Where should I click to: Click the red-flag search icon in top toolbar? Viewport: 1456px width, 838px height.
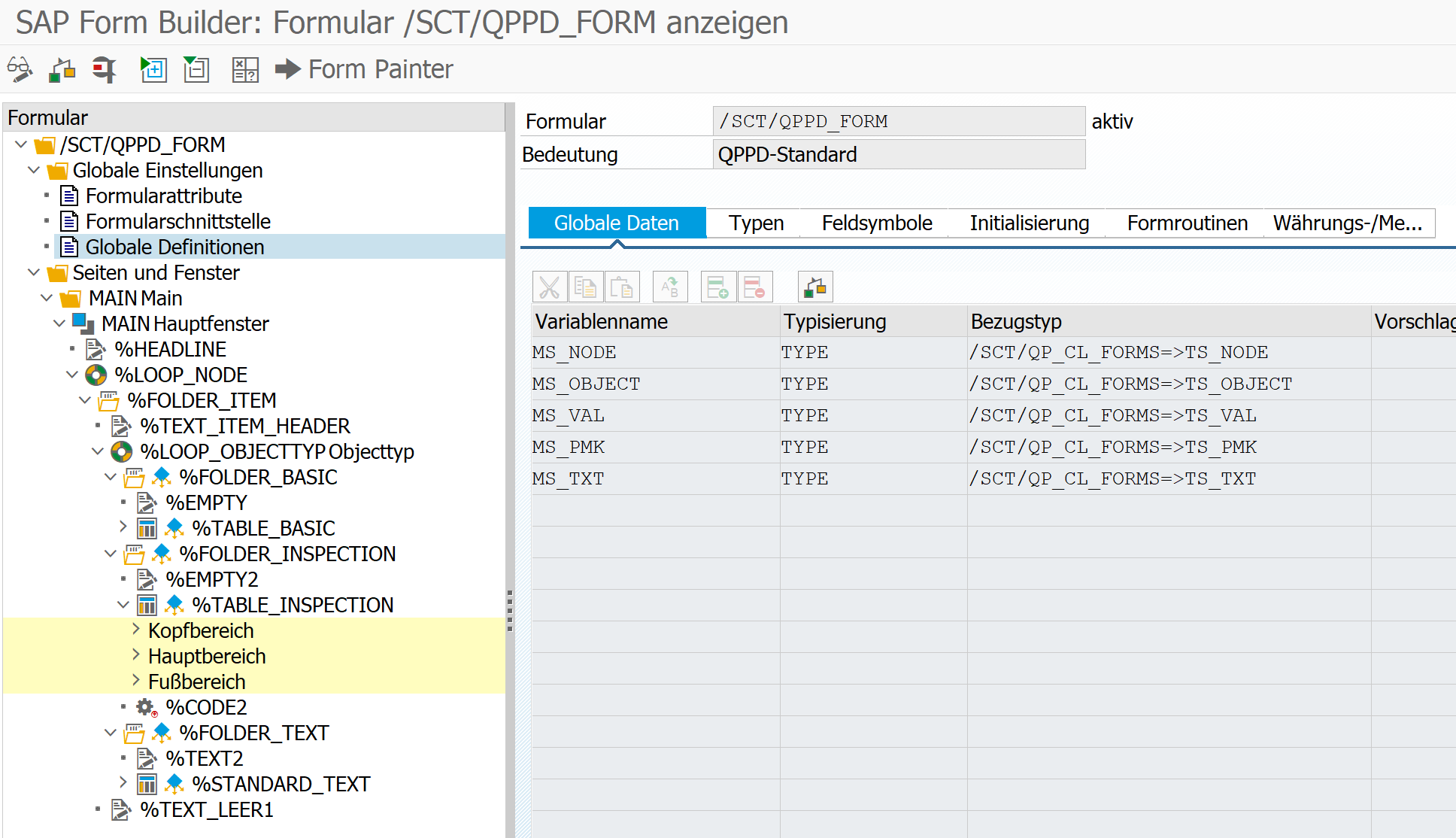coord(104,70)
